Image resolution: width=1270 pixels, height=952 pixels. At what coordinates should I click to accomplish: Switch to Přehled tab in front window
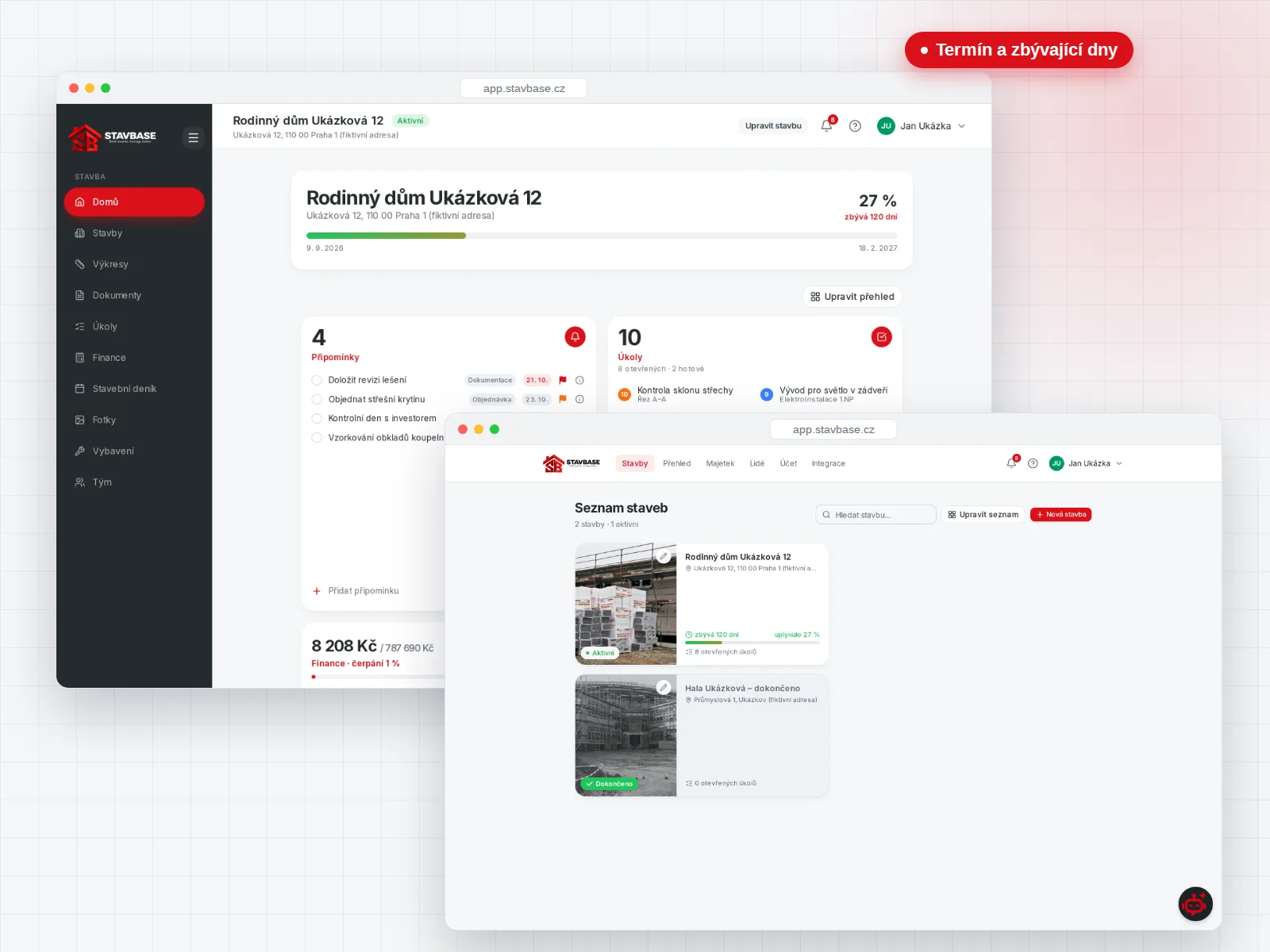coord(677,463)
